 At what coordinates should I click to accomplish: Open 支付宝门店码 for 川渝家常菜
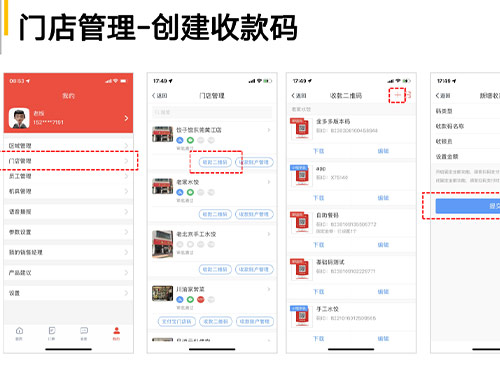[176, 322]
